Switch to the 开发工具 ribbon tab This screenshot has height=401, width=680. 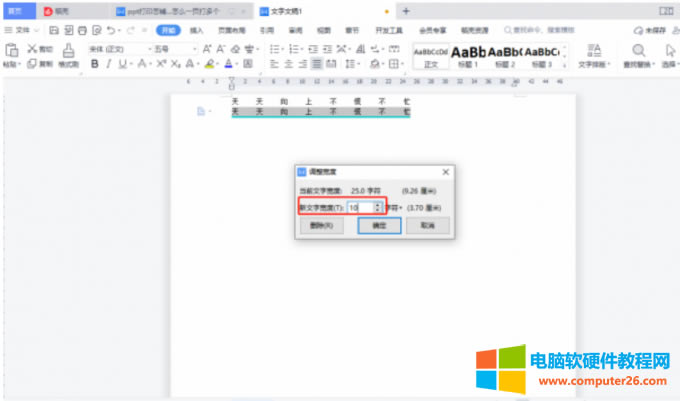[x=389, y=30]
